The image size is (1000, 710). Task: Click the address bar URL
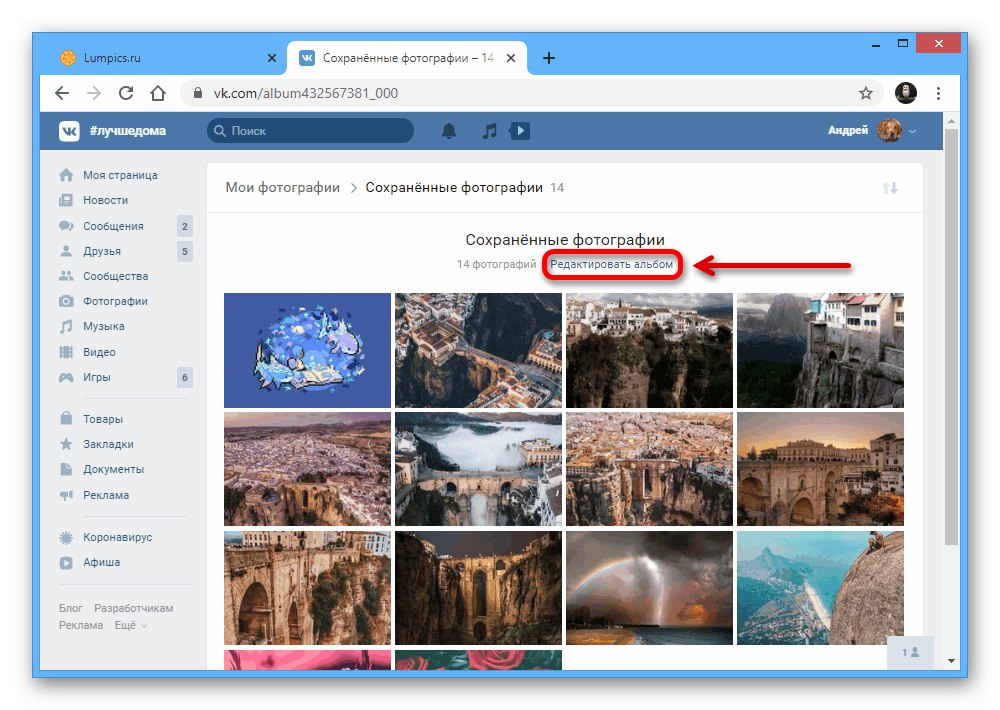click(305, 93)
